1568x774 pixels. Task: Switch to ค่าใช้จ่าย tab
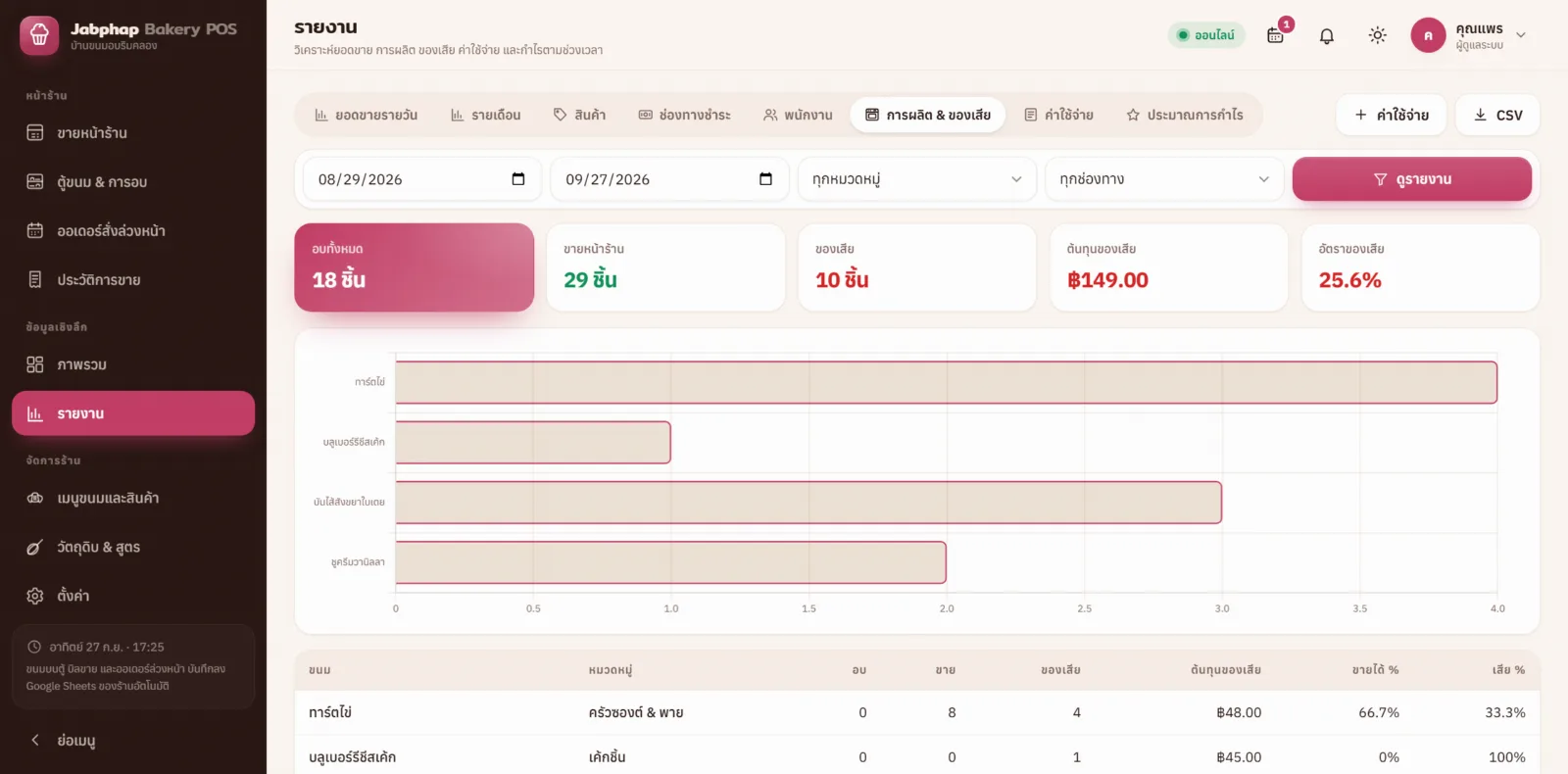pos(1058,115)
